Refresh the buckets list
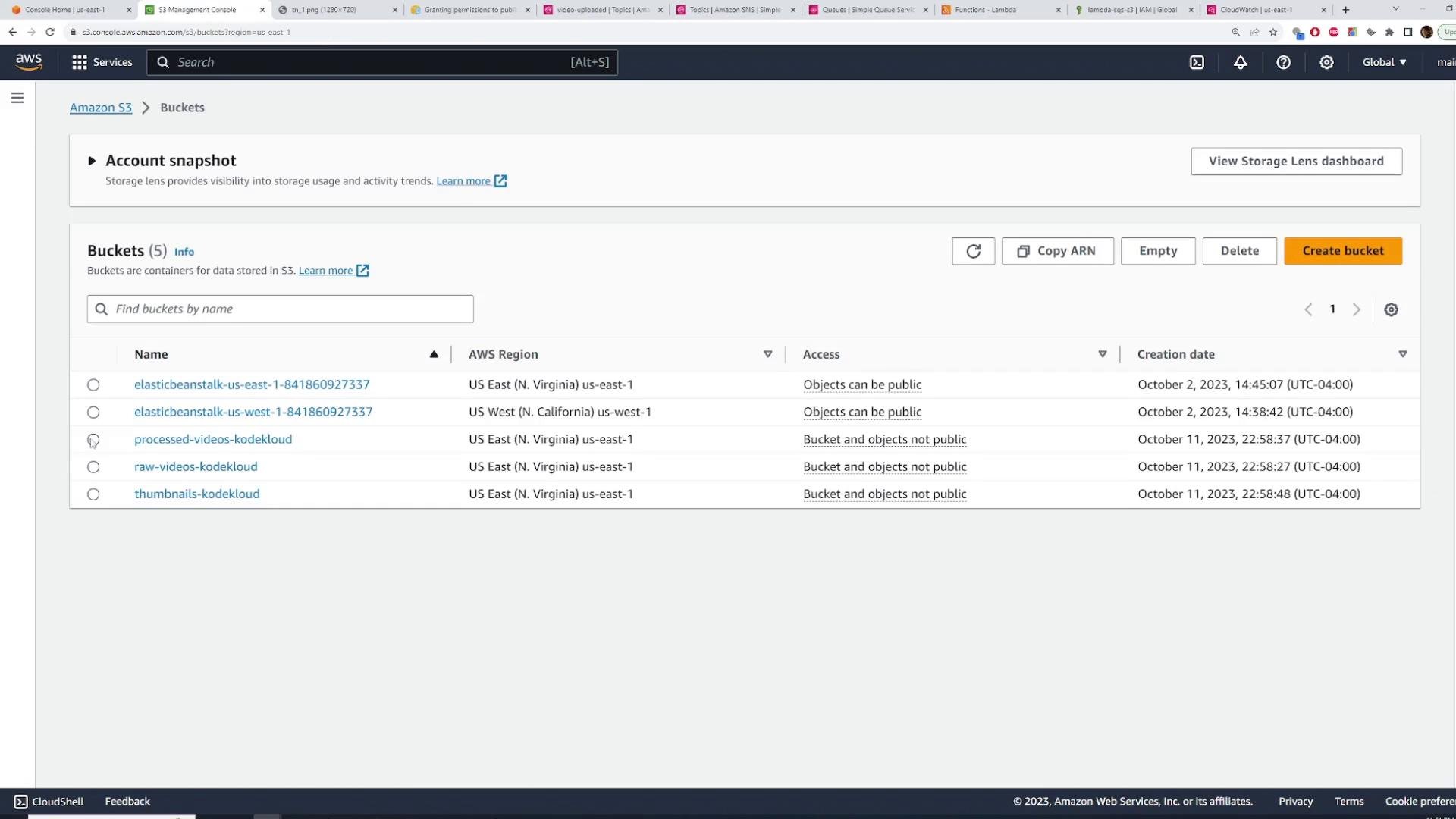1456x819 pixels. (973, 251)
